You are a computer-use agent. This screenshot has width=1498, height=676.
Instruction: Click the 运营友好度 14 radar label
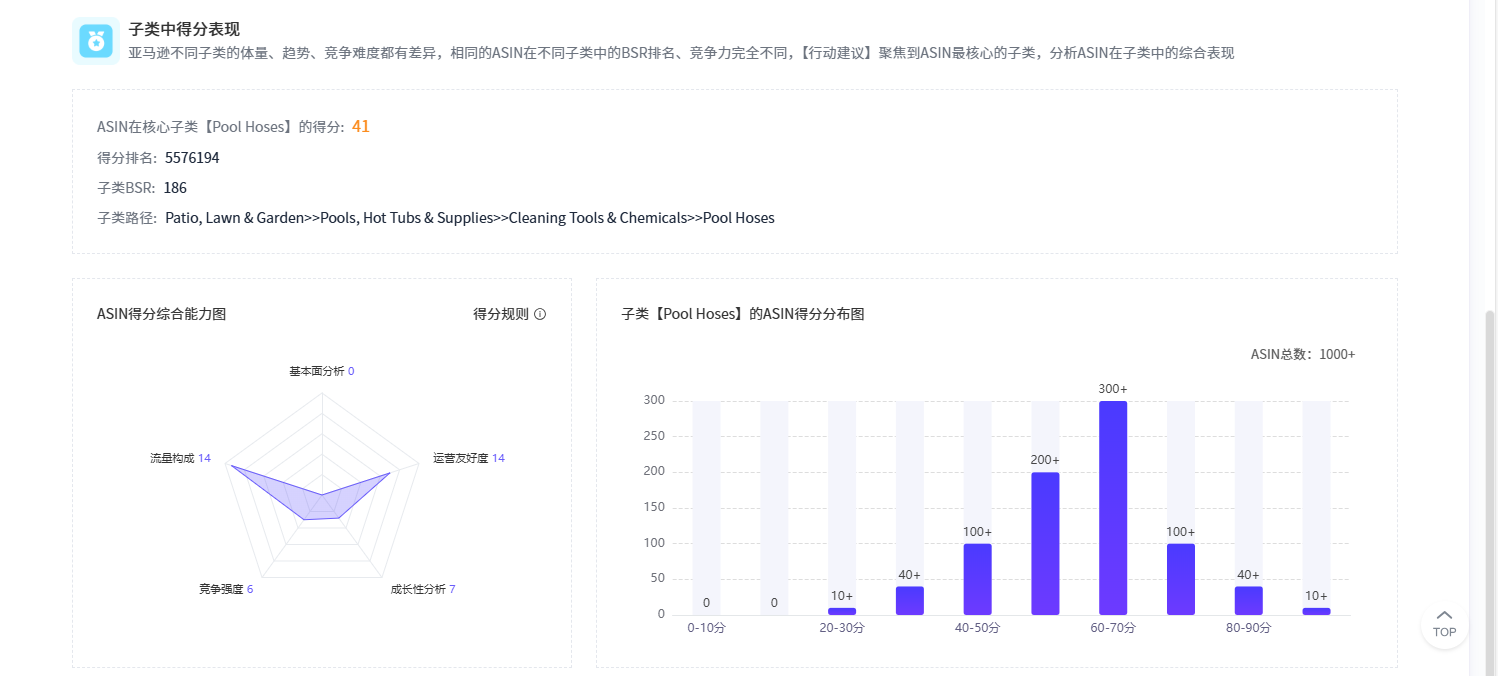pyautogui.click(x=468, y=458)
